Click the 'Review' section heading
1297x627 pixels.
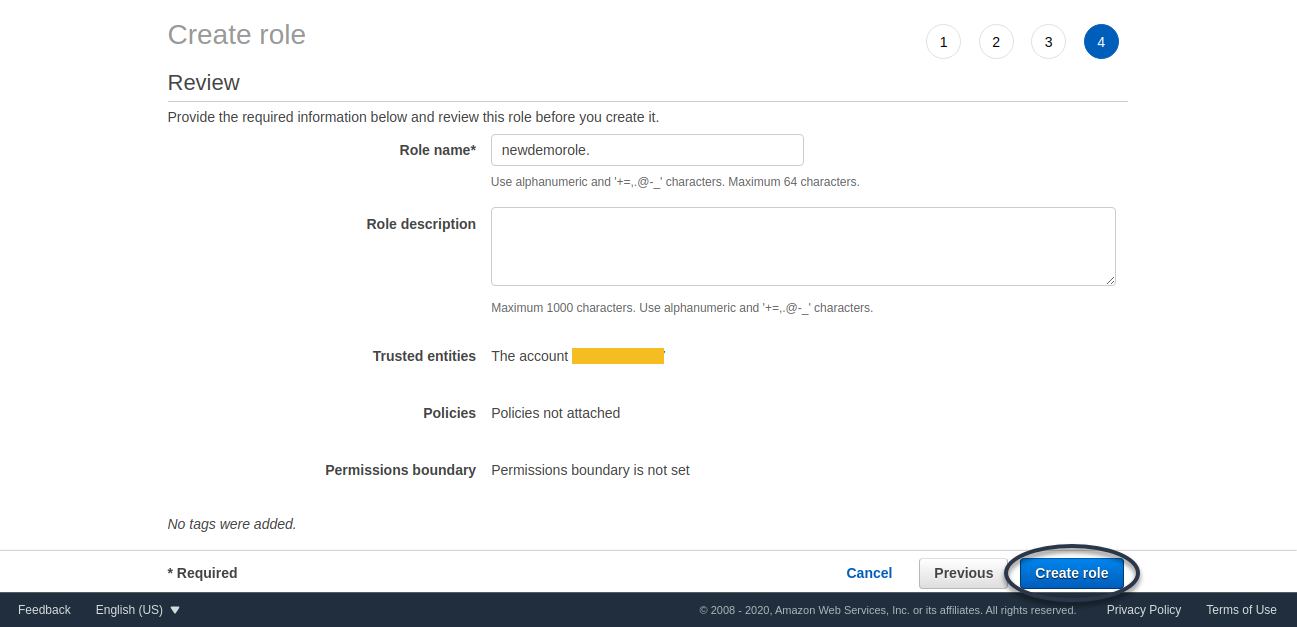(204, 82)
